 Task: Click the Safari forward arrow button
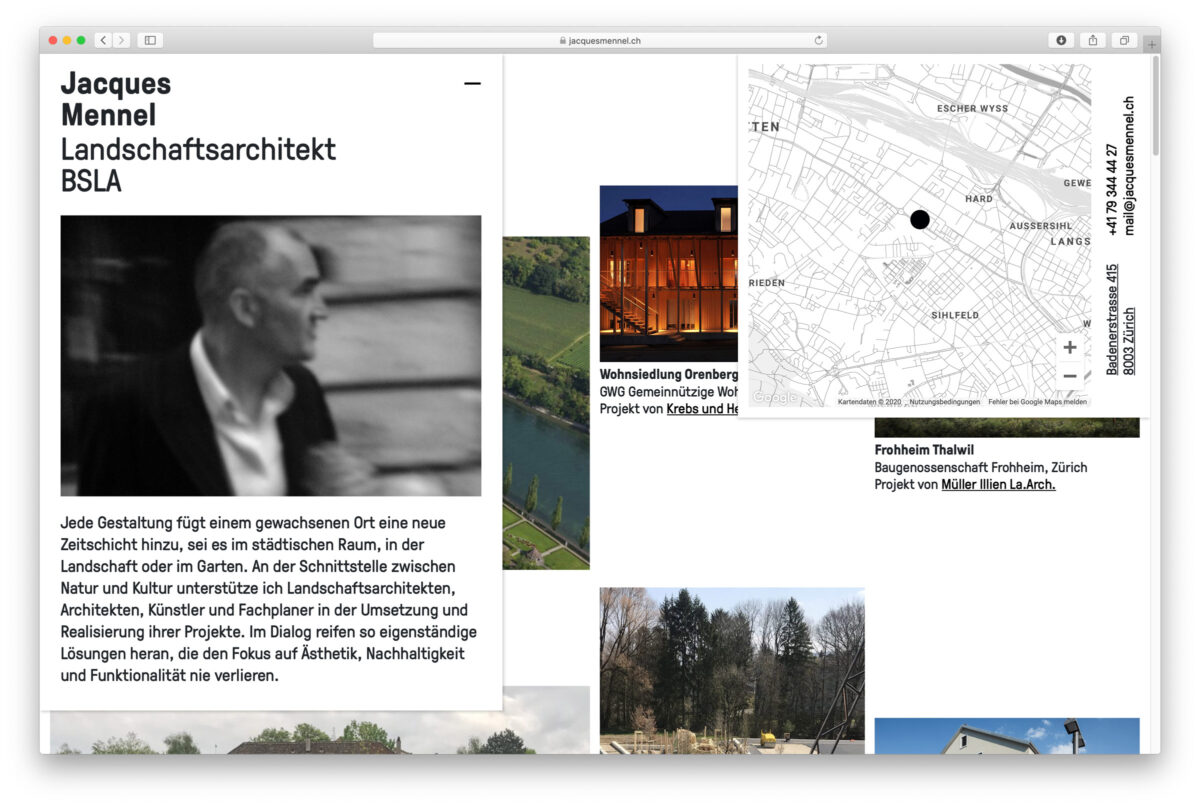(x=122, y=40)
